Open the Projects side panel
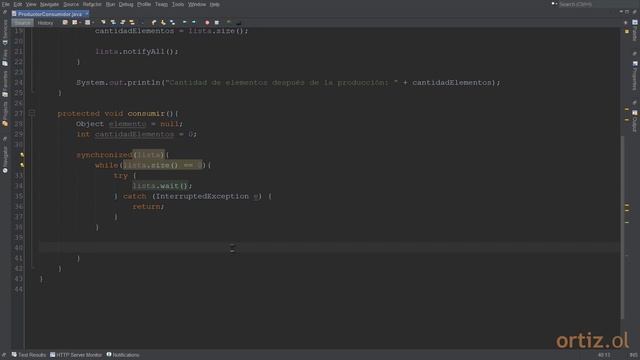640x360 pixels. coord(5,114)
